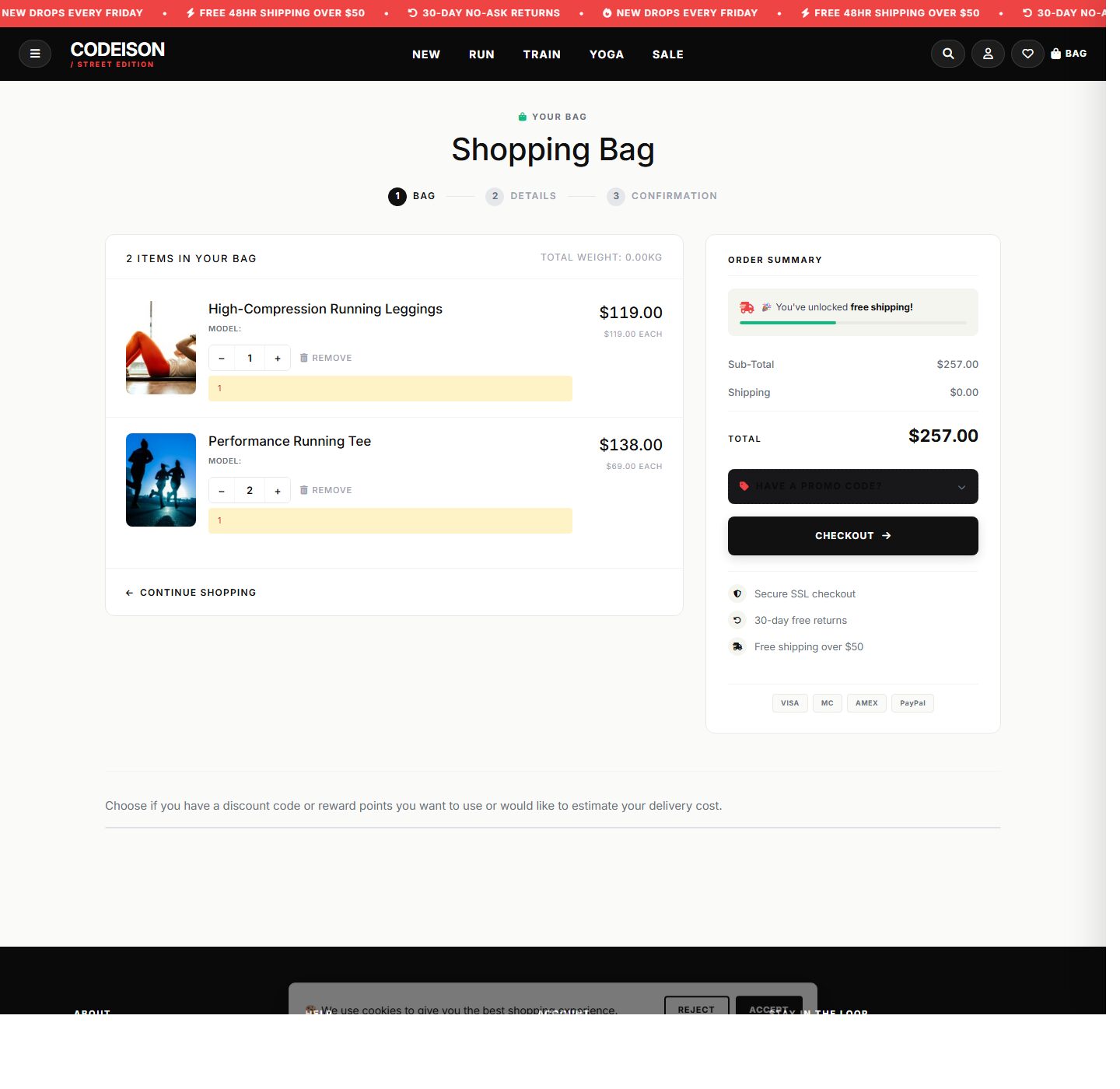This screenshot has height=1089, width=1120.
Task: Remove the Running Leggings from bag
Action: click(x=326, y=358)
